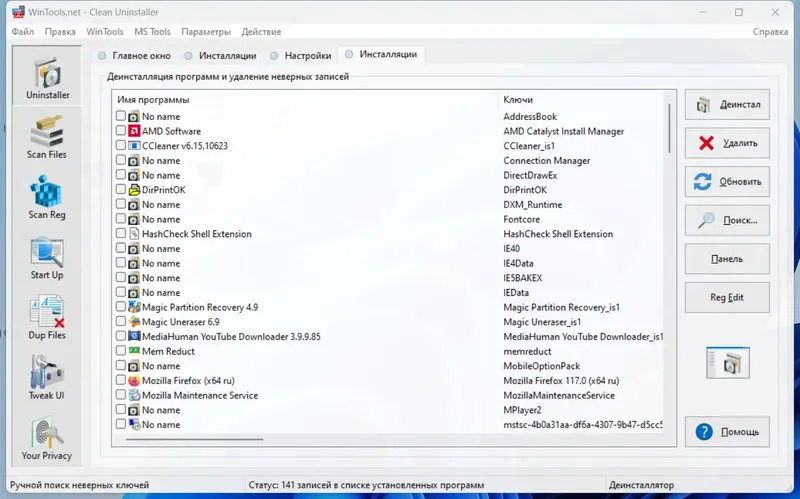This screenshot has width=800, height=499.
Task: Tick the DirPrintOK checkbox
Action: pos(120,189)
